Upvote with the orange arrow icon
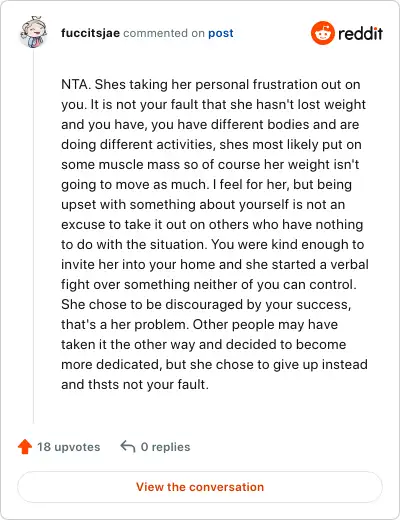Screen dimensions: 400x520 (x=25, y=447)
